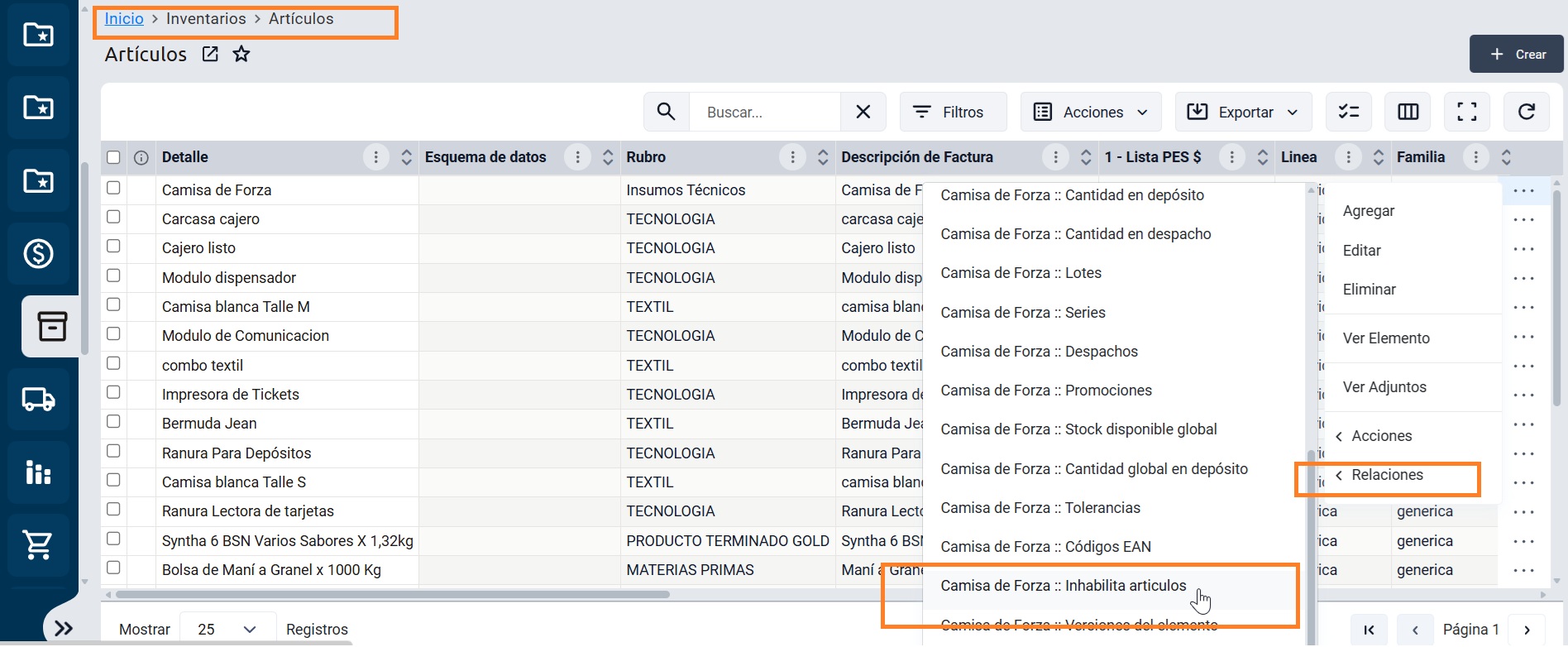Viewport: 1568px width, 647px height.
Task: Check the Camisa de Forza row checkbox
Action: tap(113, 188)
